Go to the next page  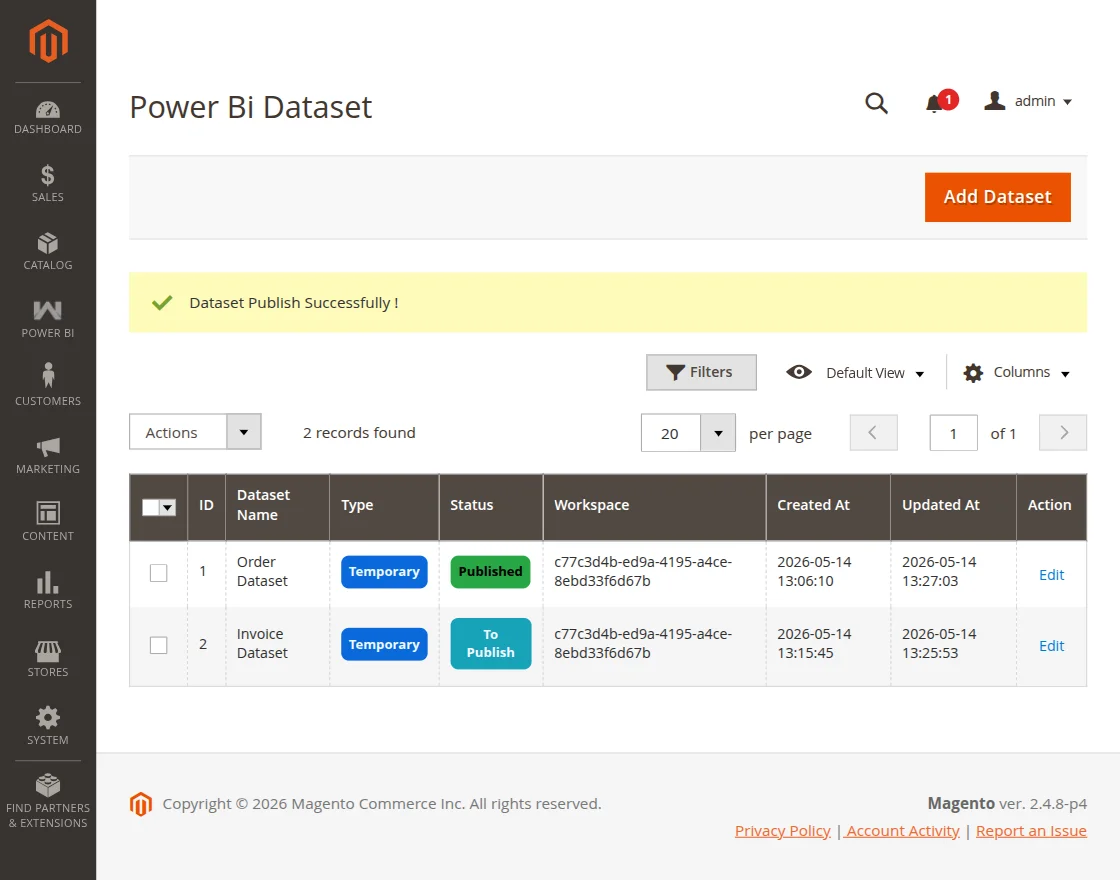click(1063, 433)
